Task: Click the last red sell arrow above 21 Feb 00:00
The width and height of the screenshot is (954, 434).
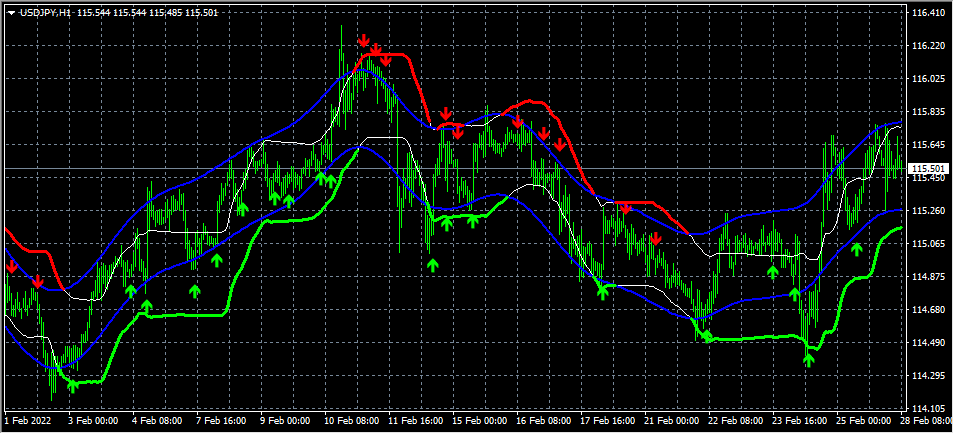Action: [654, 239]
